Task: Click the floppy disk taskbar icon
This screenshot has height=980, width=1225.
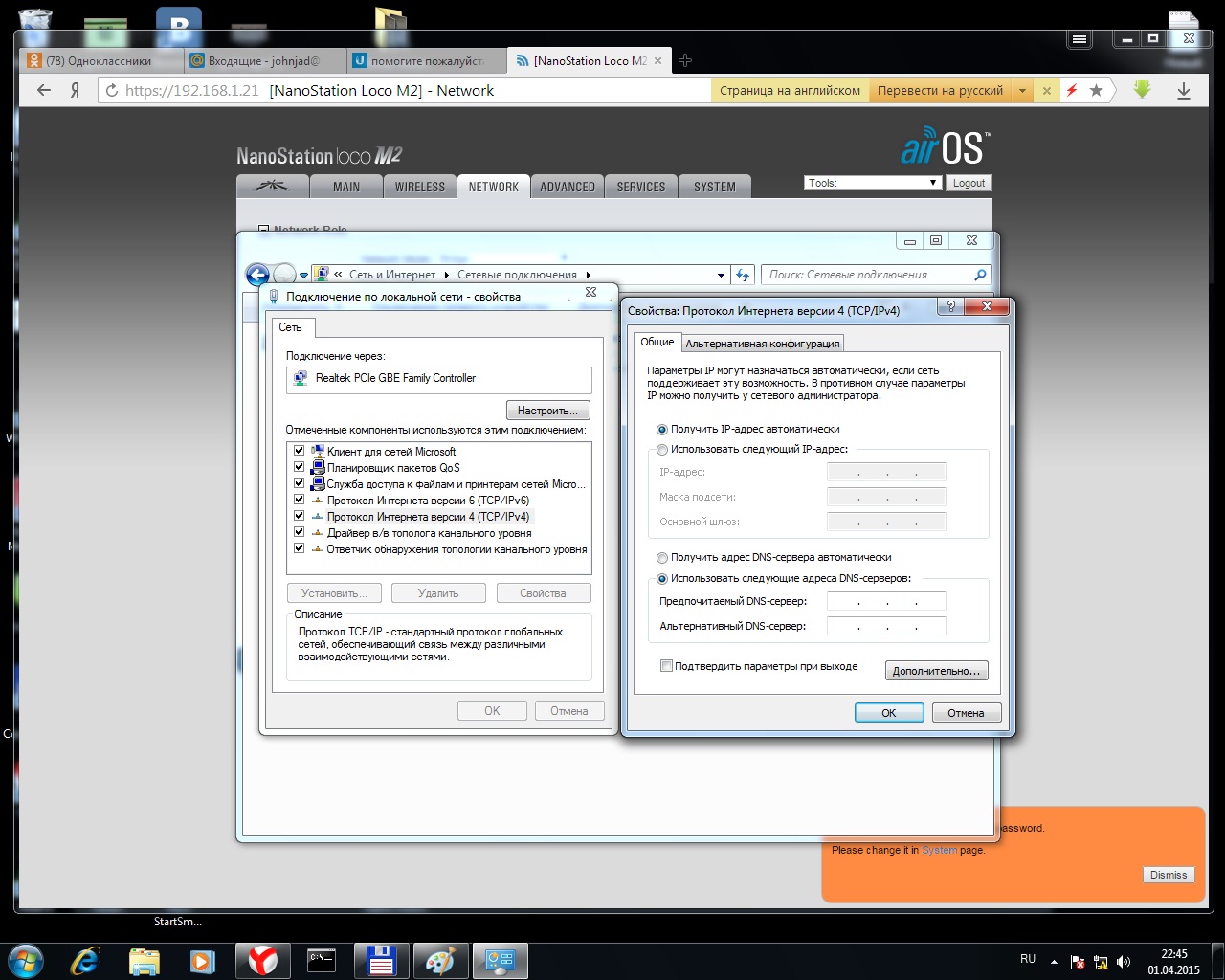Action: click(x=381, y=960)
